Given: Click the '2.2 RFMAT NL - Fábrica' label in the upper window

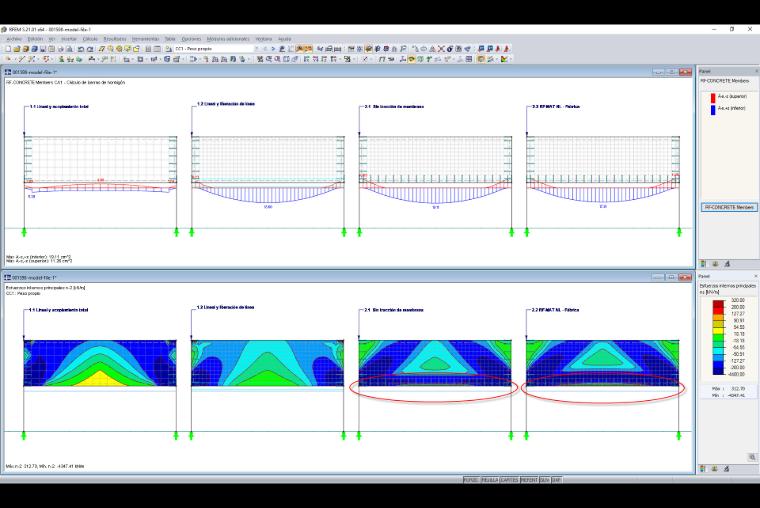Looking at the screenshot, I should [555, 107].
